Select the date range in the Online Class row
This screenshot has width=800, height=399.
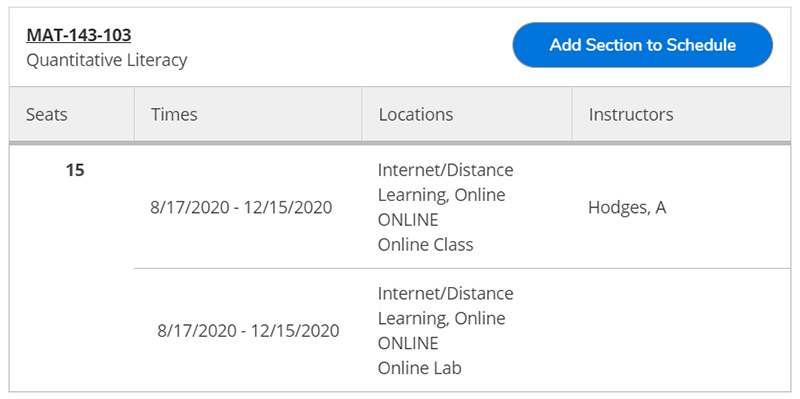point(241,208)
